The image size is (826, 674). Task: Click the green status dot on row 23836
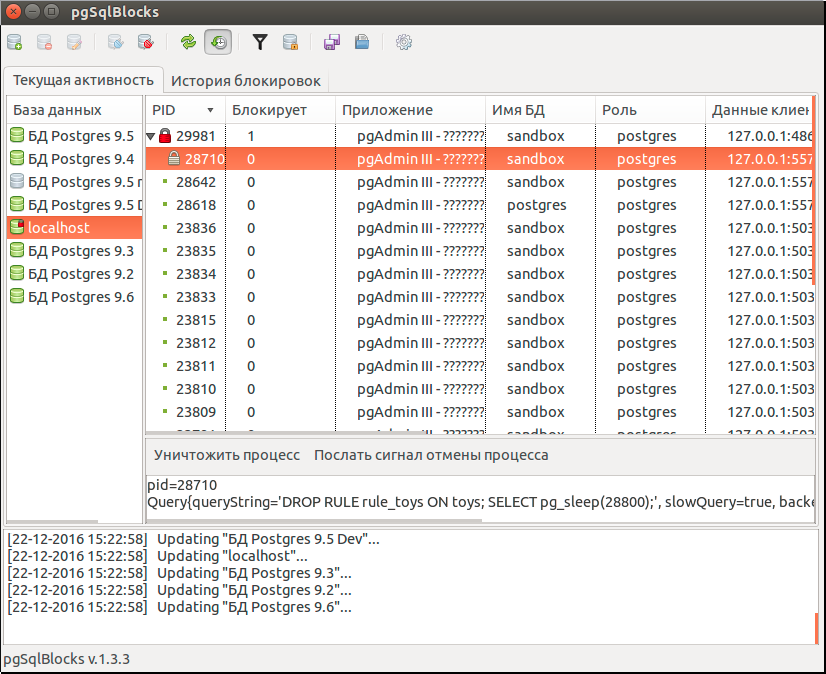[165, 227]
